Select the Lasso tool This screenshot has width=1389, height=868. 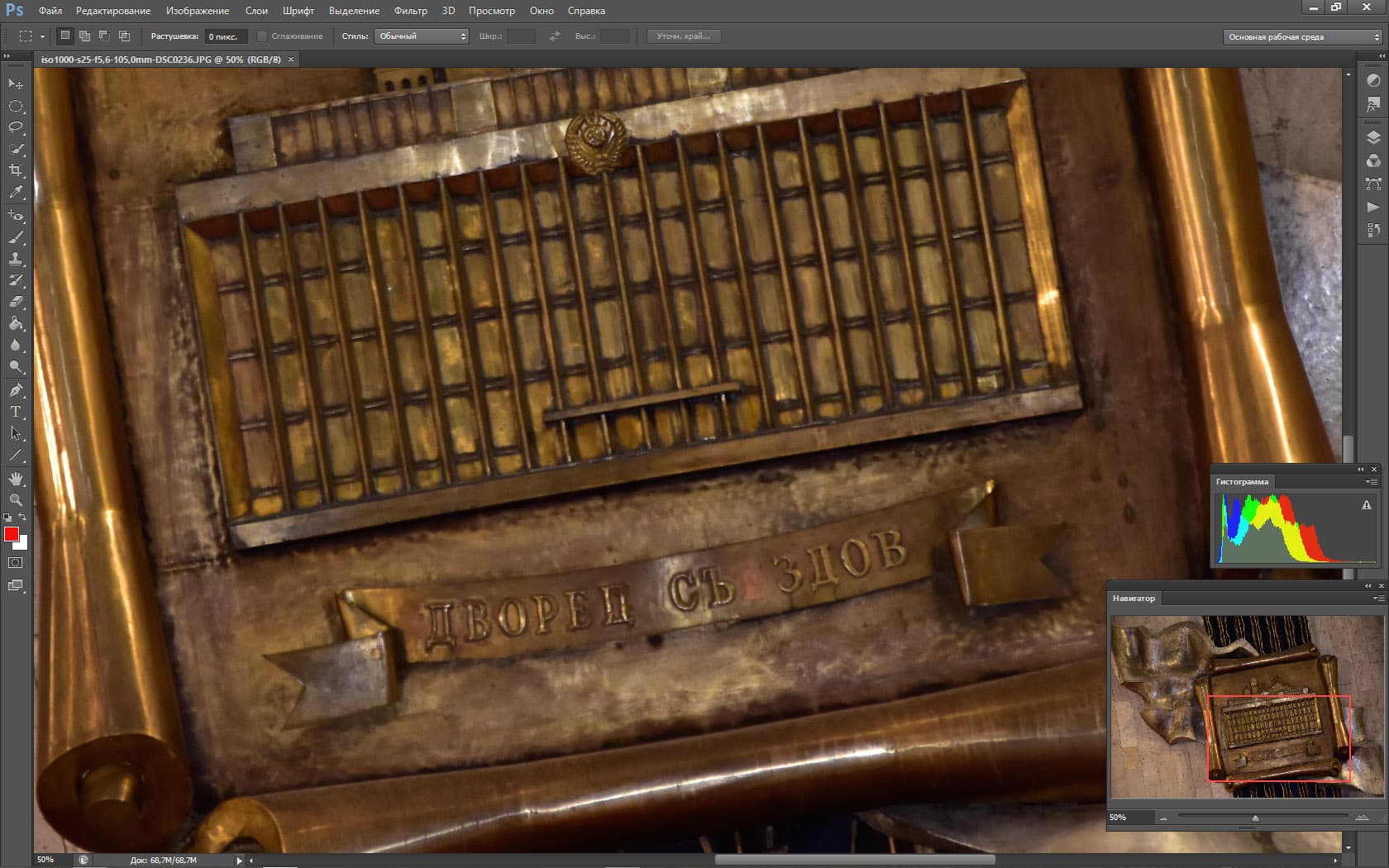click(16, 127)
